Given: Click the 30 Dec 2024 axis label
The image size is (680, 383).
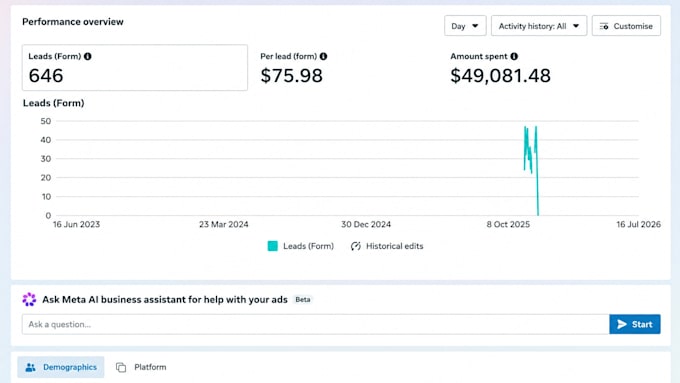Looking at the screenshot, I should click(366, 224).
